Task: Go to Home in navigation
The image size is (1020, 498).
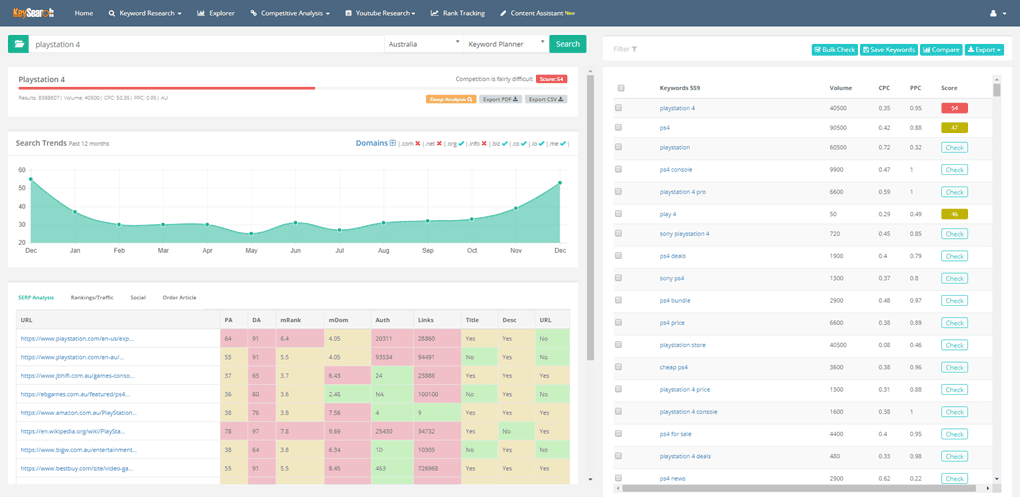Action: click(x=84, y=13)
